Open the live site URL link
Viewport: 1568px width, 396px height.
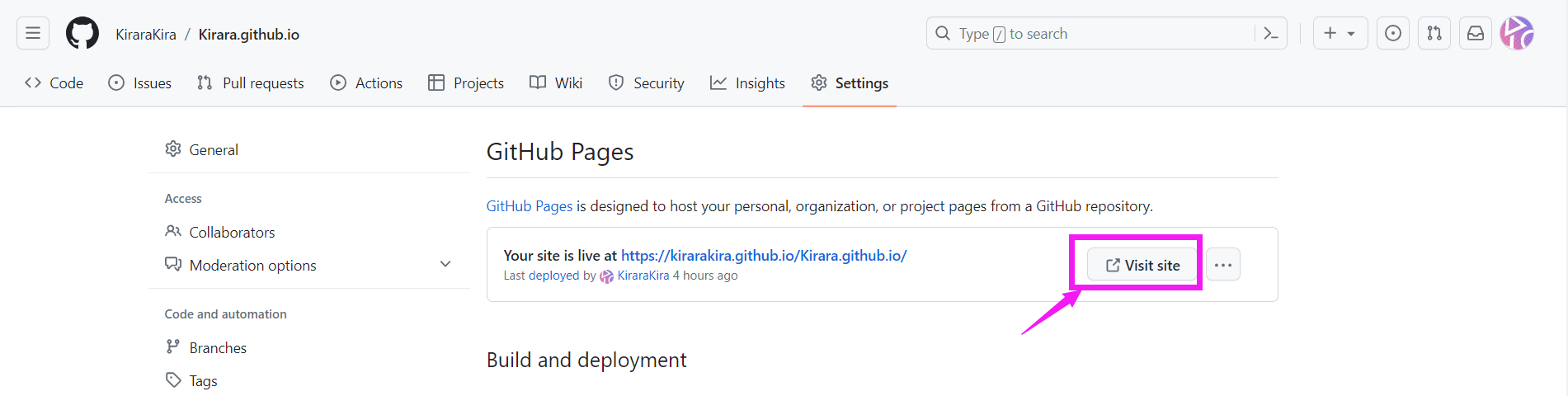(x=764, y=256)
